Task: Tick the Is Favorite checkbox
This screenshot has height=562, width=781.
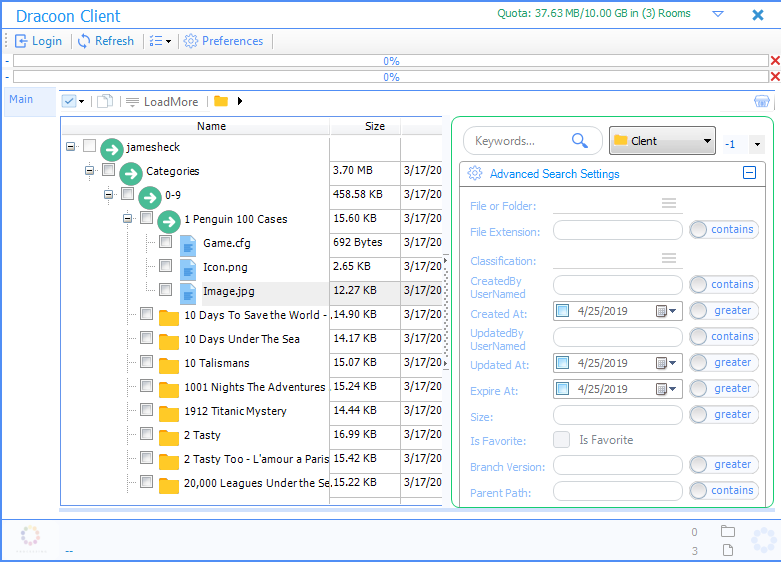Action: 561,439
